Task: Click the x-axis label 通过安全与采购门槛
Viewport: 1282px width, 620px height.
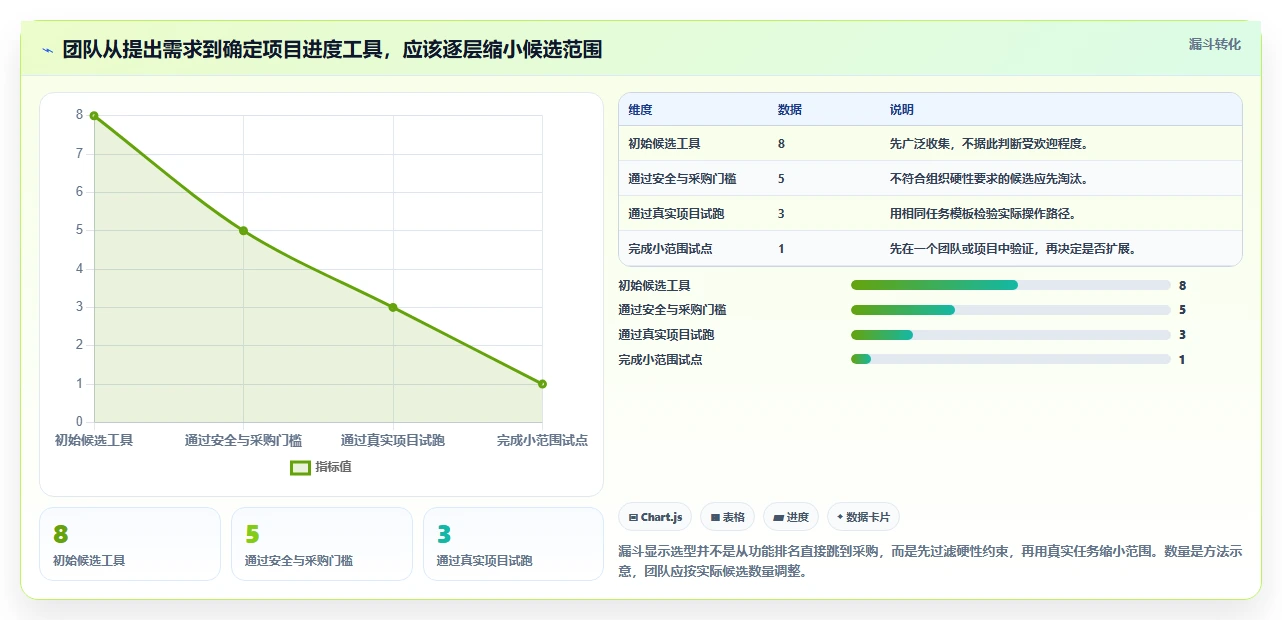Action: (x=243, y=440)
